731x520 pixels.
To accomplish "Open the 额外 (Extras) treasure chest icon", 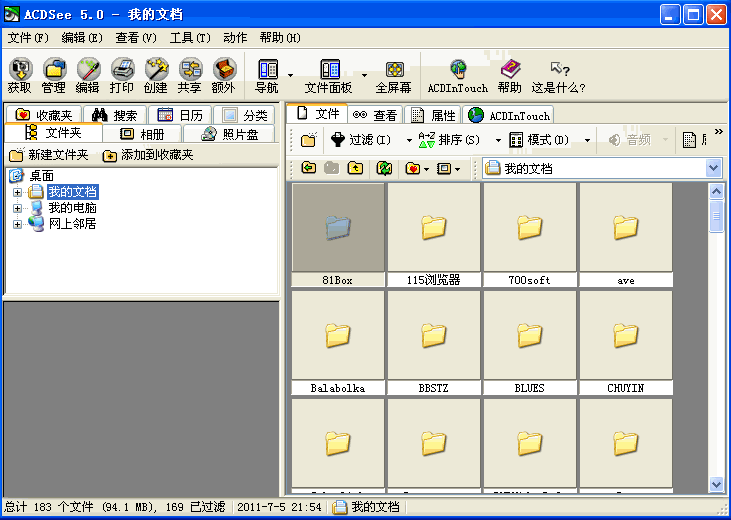I will (x=224, y=76).
